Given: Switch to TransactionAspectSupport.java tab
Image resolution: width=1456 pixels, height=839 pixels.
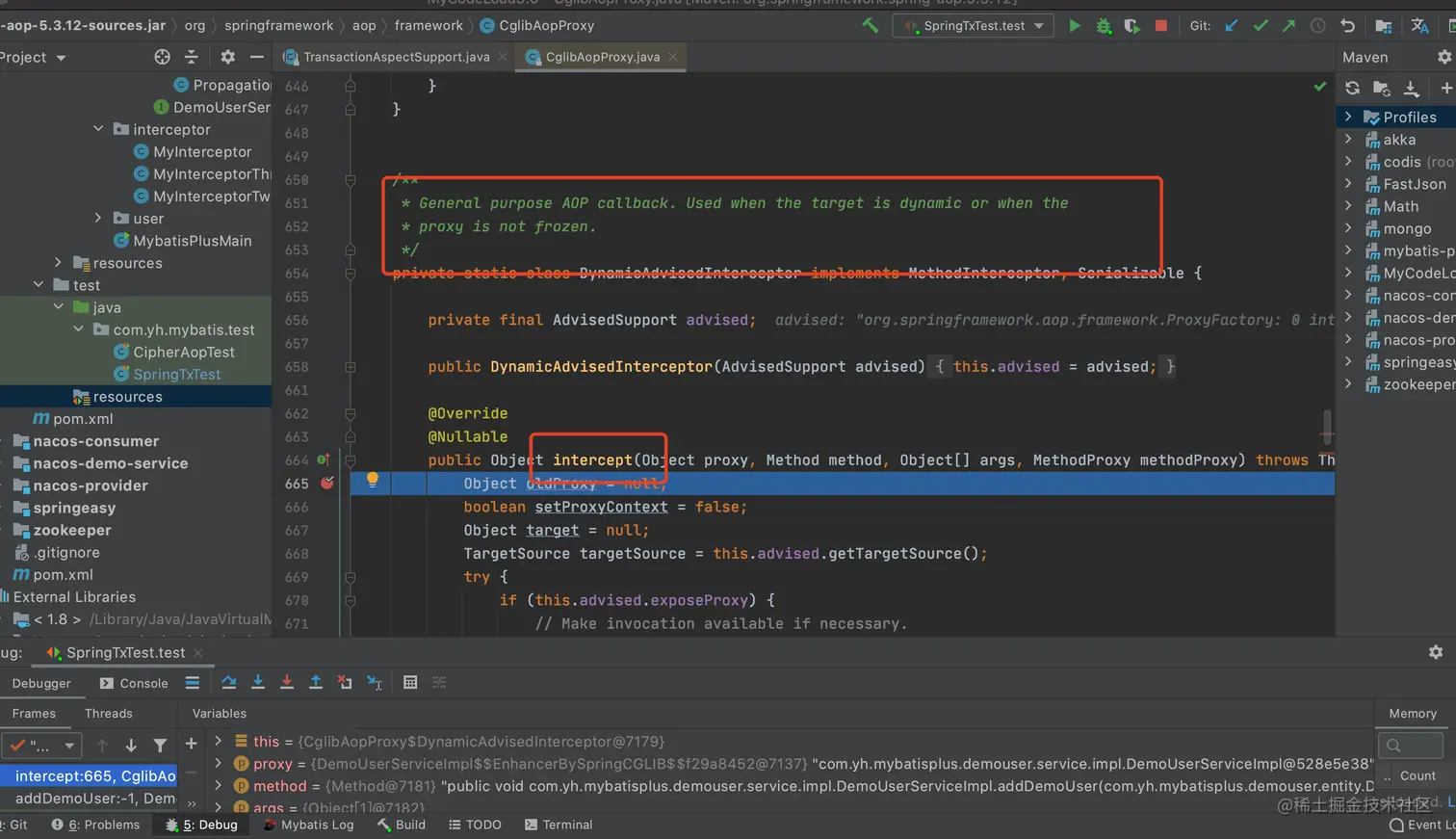Looking at the screenshot, I should coord(396,57).
